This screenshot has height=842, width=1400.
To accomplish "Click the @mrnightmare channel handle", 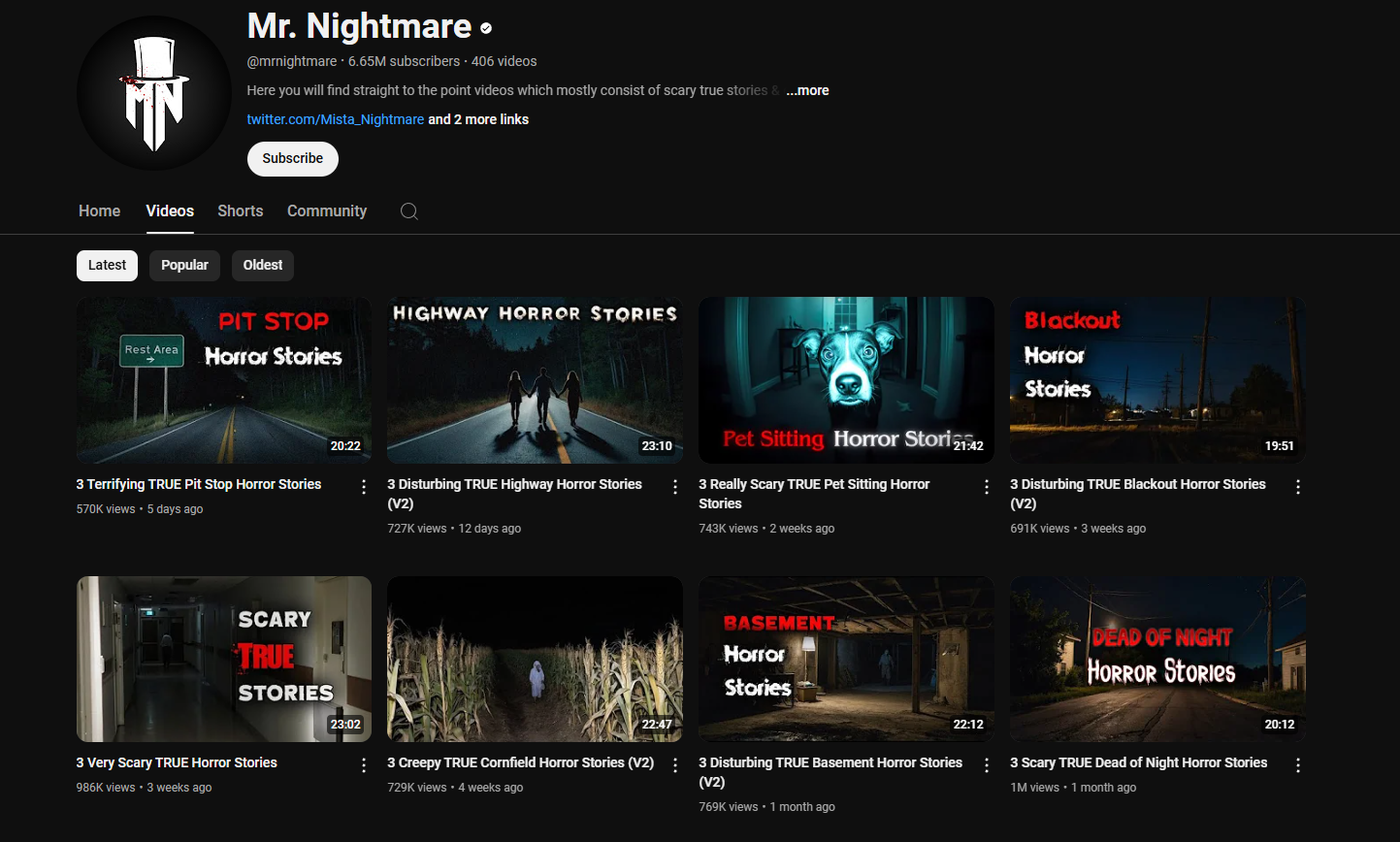I will pos(292,61).
